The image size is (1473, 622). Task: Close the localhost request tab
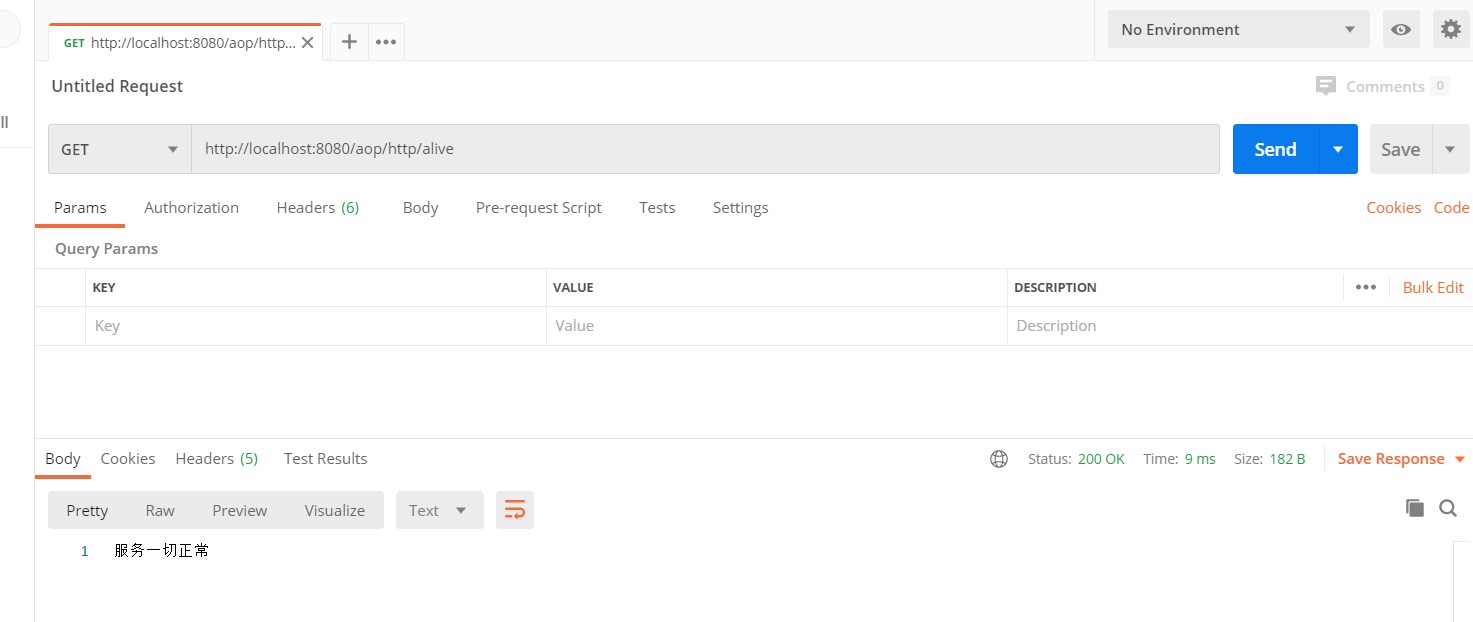pos(307,43)
